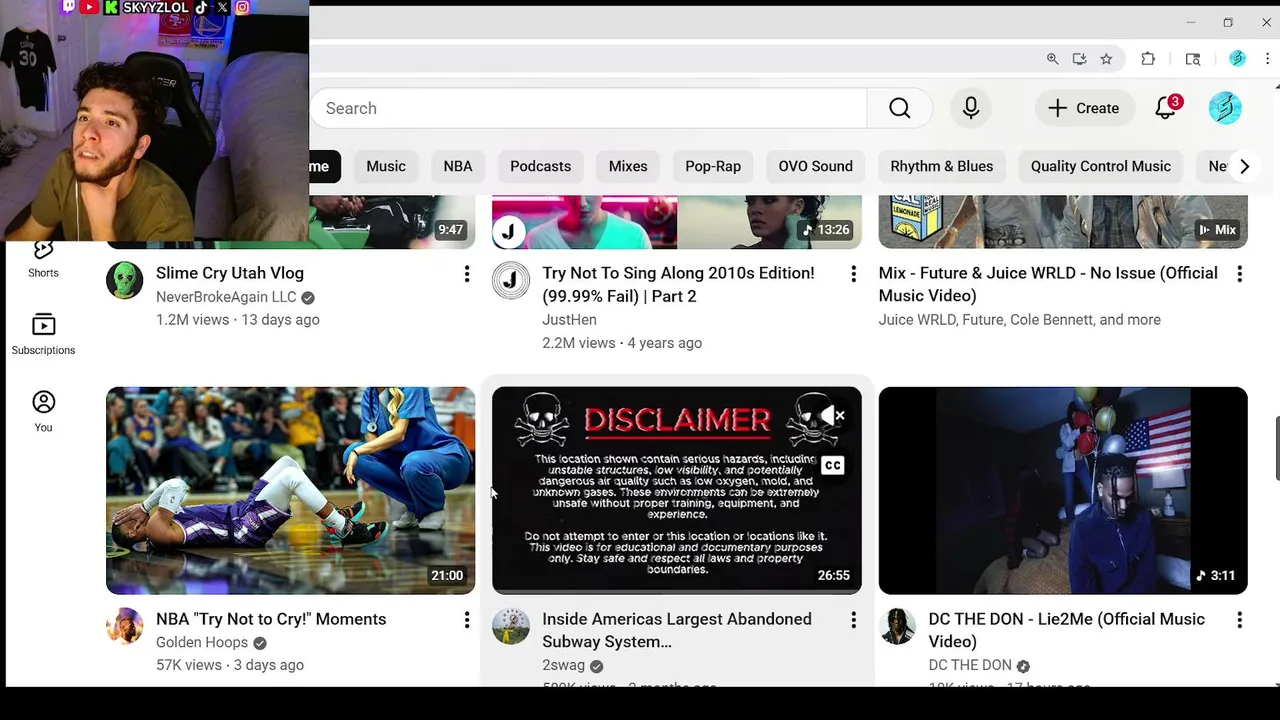This screenshot has height=720, width=1280.
Task: Open the browser side panel icon
Action: pos(1193,59)
